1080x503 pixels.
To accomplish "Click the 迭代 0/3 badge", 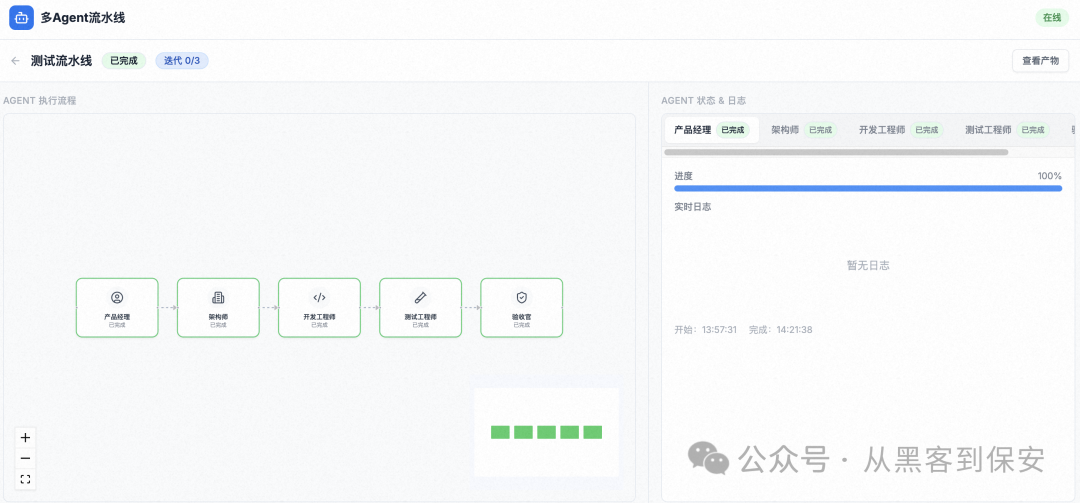I will point(182,61).
